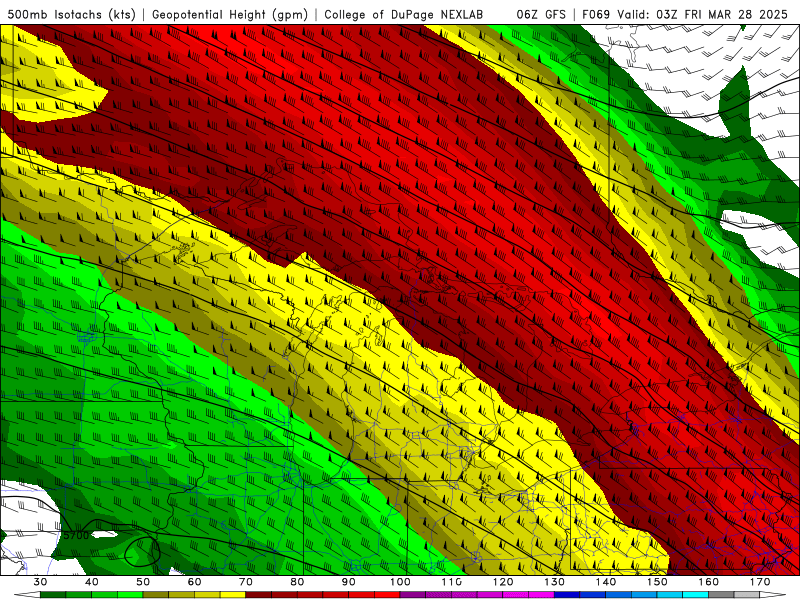Click the '140' value on the legend
Screen dimensions: 800x600
tap(606, 582)
